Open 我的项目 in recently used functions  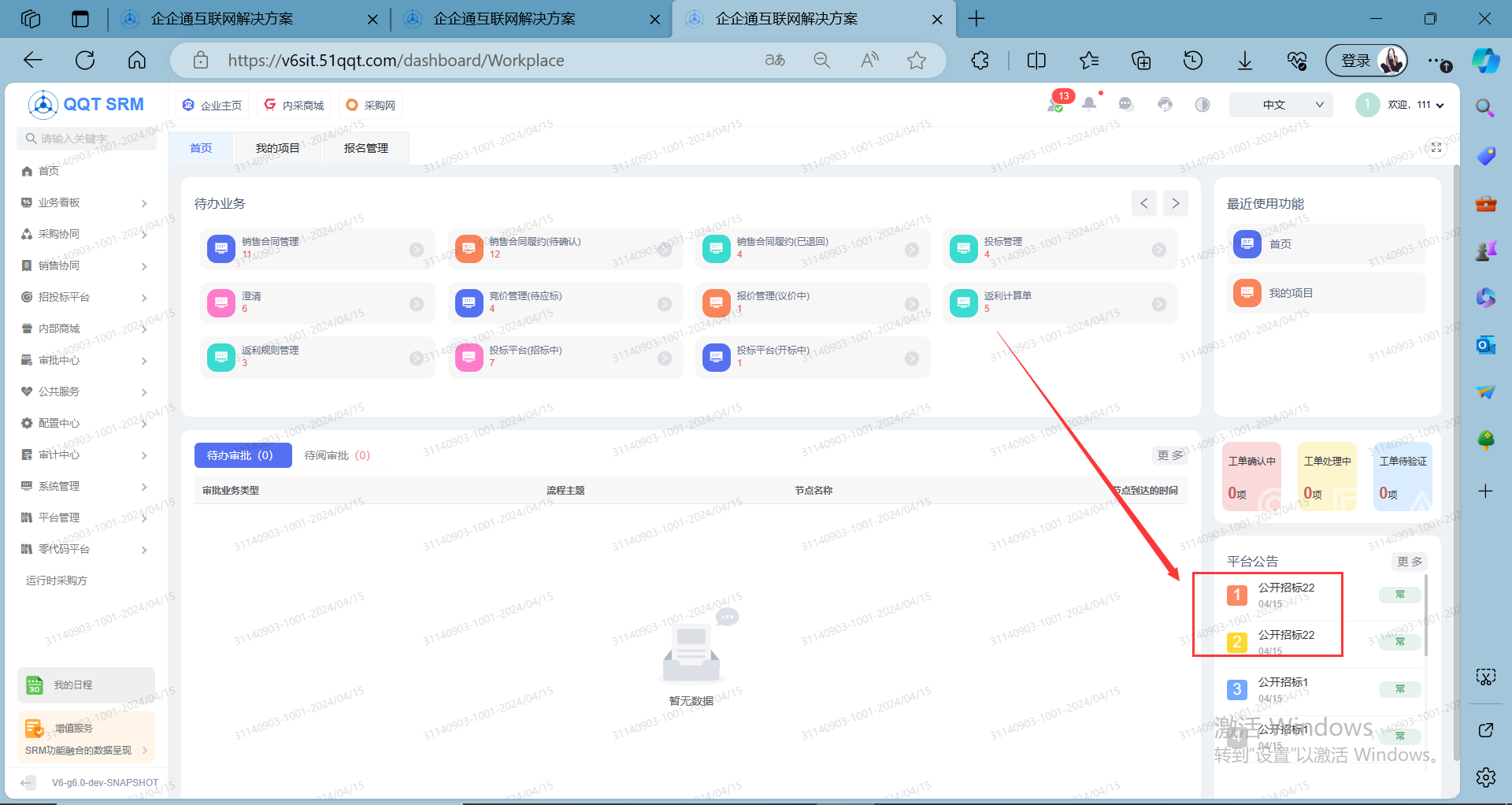[x=1326, y=293]
